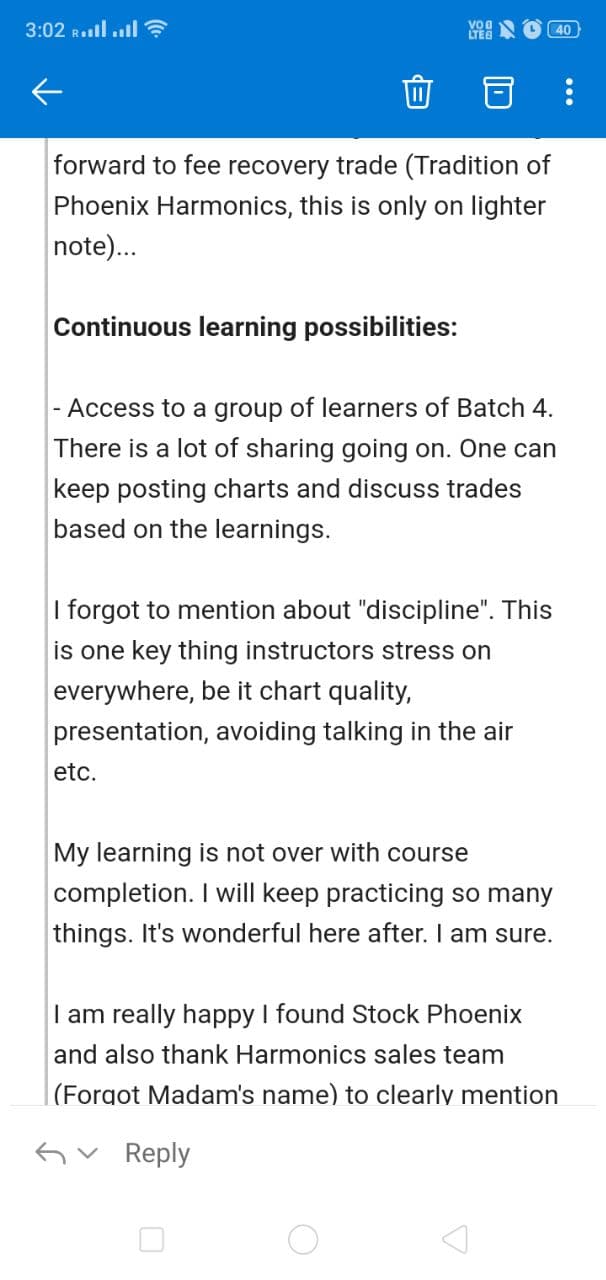Go back using the top-left arrow
The image size is (606, 1280).
(47, 93)
